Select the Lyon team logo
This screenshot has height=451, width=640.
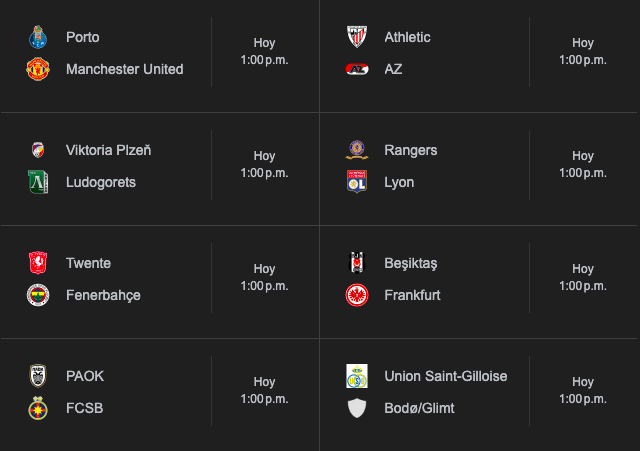(357, 183)
